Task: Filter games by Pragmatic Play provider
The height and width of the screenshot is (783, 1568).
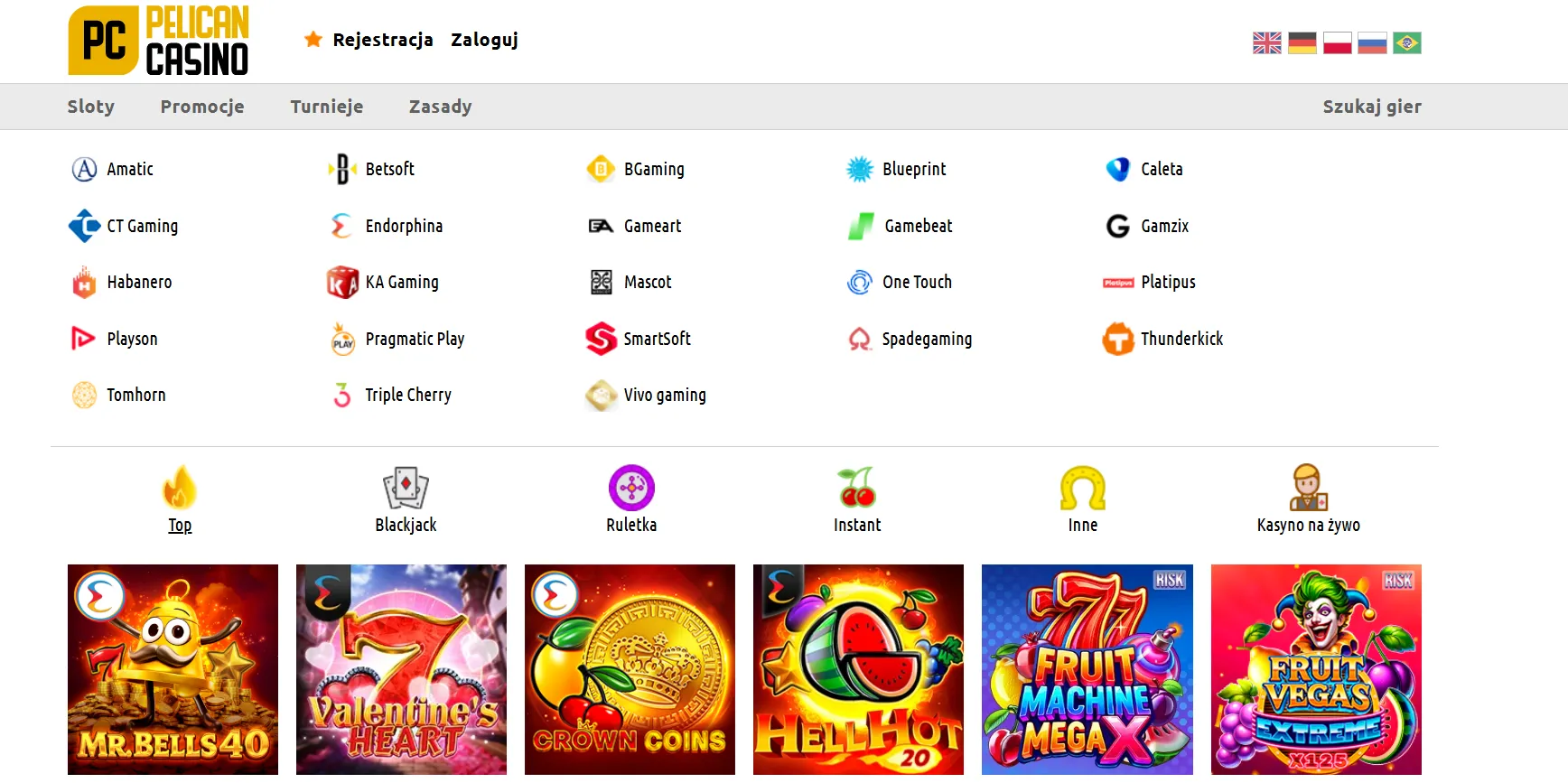Action: 414,339
